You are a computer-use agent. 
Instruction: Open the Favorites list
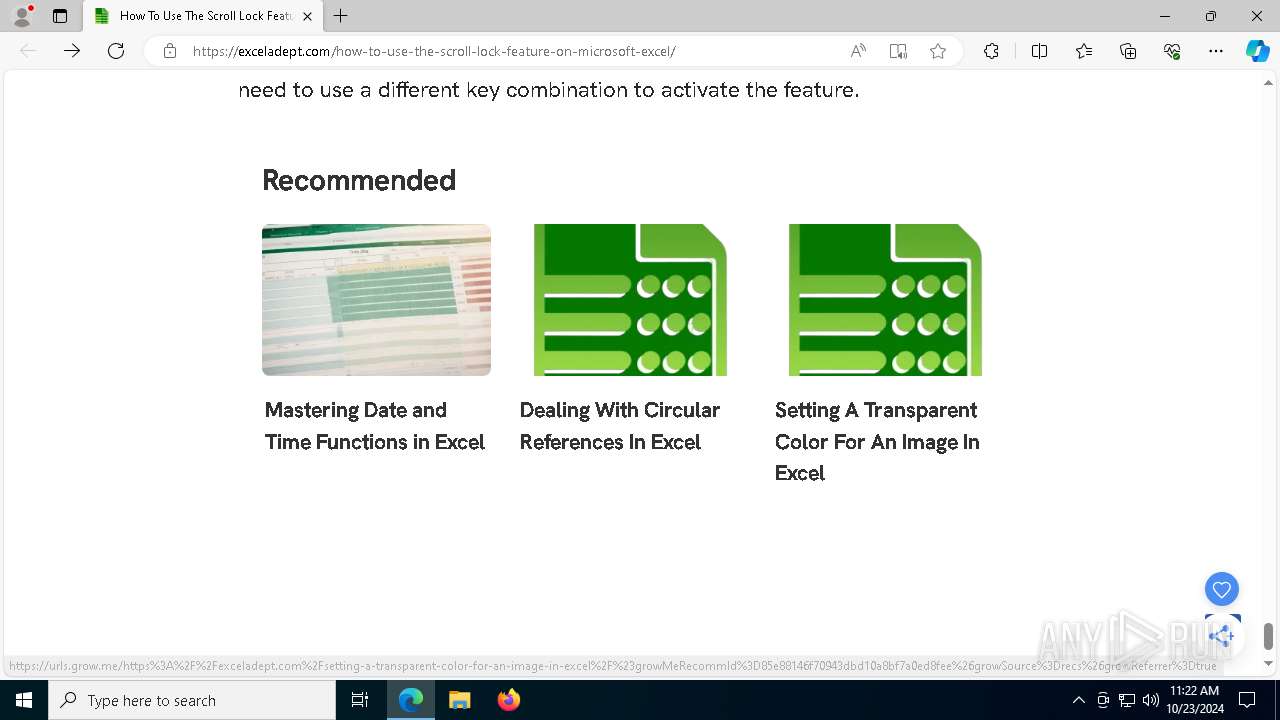click(x=1084, y=51)
